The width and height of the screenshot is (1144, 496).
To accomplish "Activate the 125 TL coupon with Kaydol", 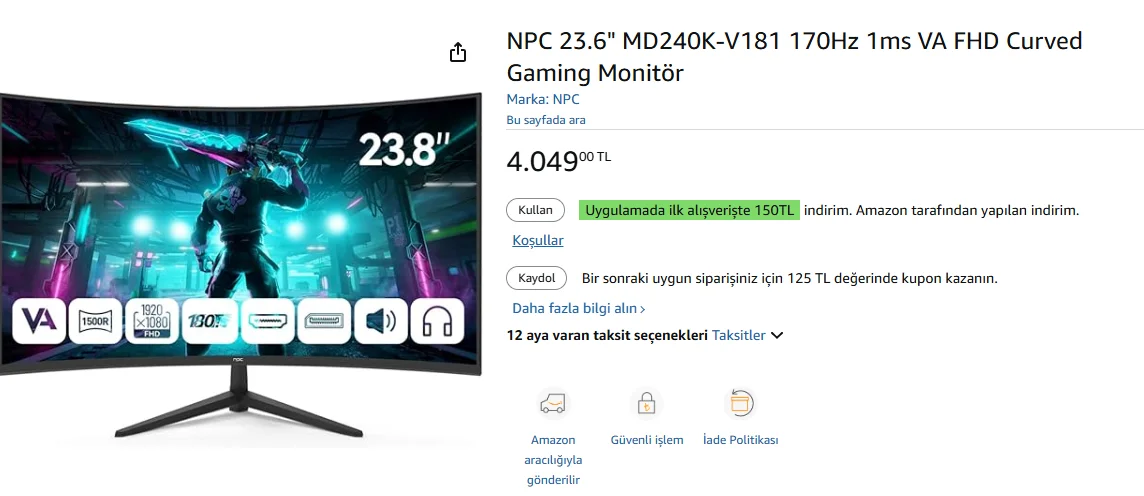I will click(x=536, y=278).
